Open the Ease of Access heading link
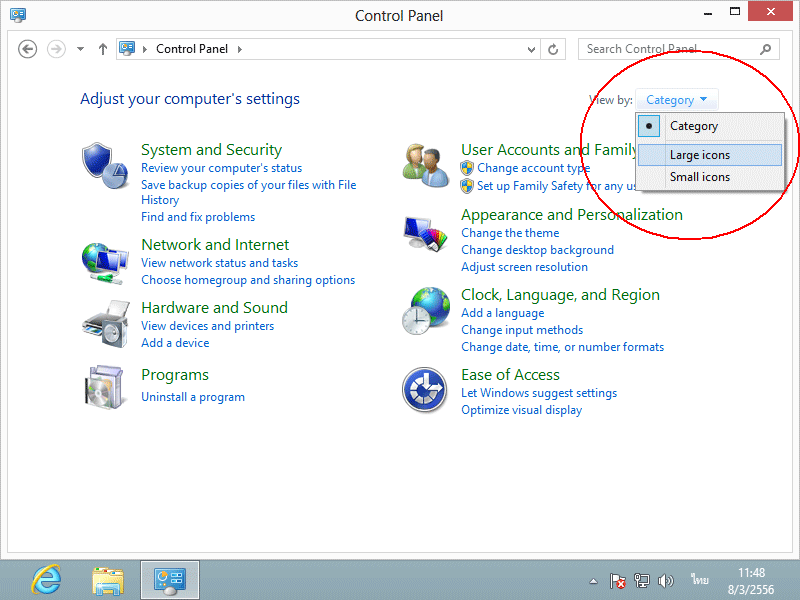Viewport: 800px width, 600px height. tap(510, 375)
